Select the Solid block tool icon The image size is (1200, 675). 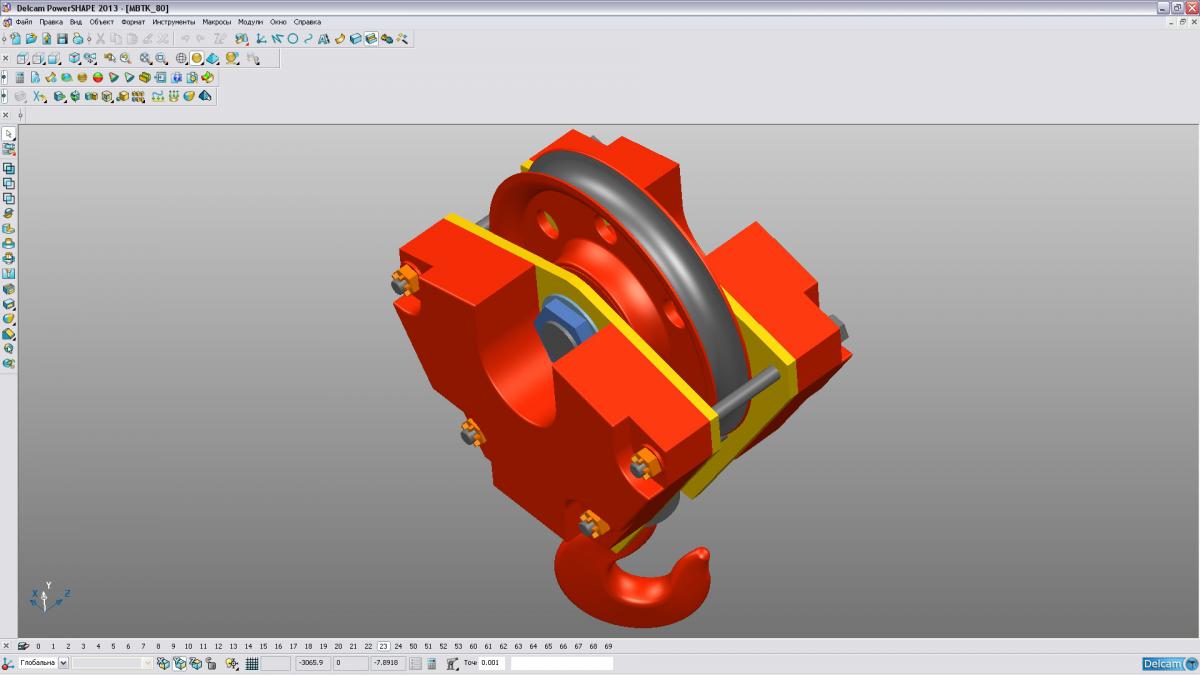point(356,39)
